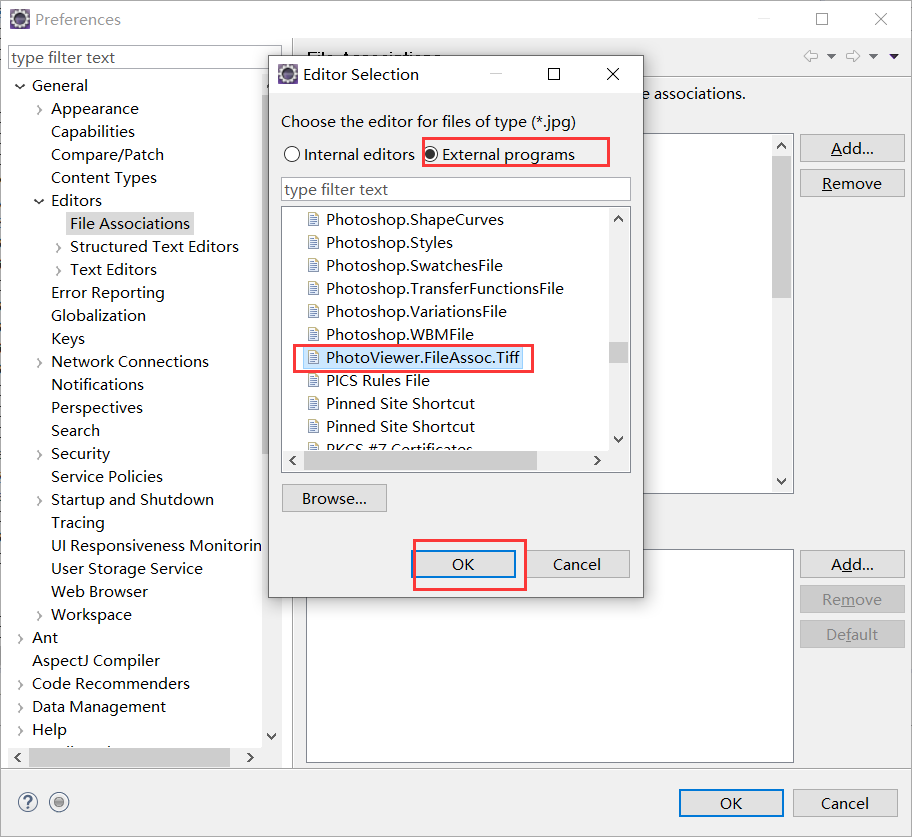Click the Preferences window title bar icon
Image resolution: width=912 pixels, height=837 pixels.
[20, 18]
